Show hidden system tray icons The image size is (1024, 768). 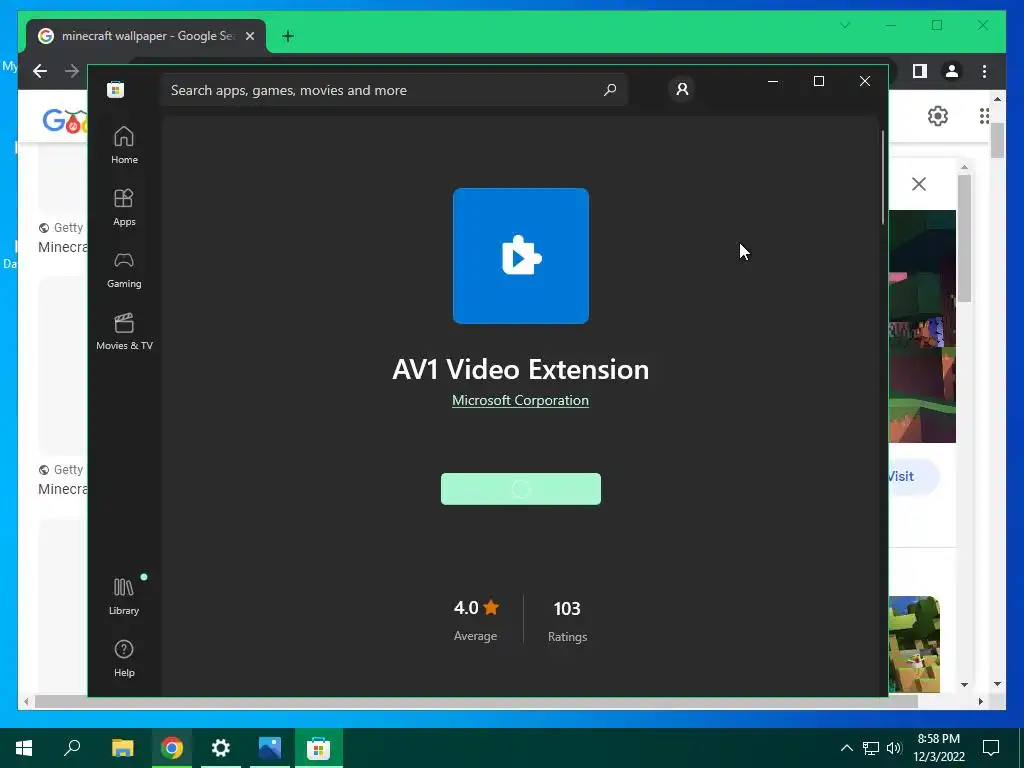click(x=846, y=748)
